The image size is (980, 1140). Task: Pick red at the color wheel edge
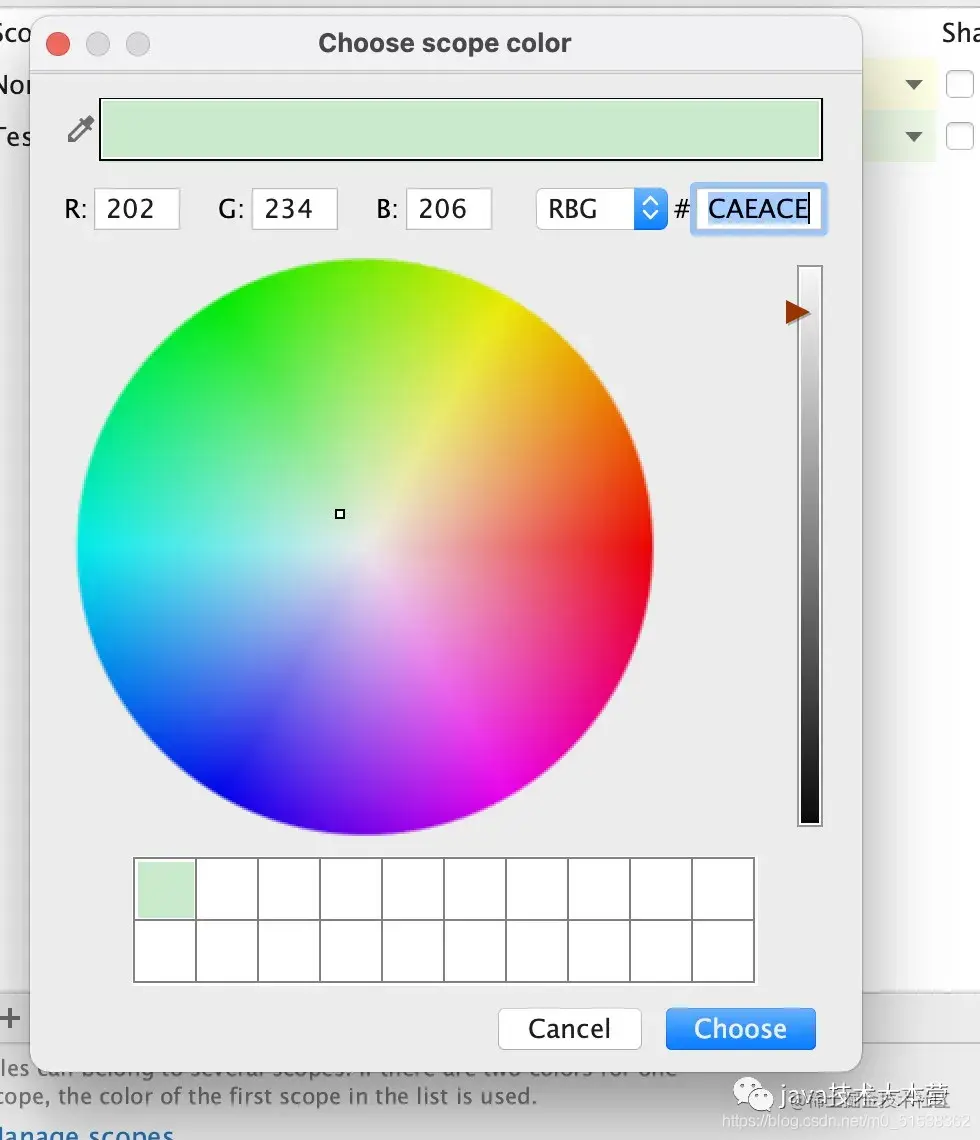646,547
